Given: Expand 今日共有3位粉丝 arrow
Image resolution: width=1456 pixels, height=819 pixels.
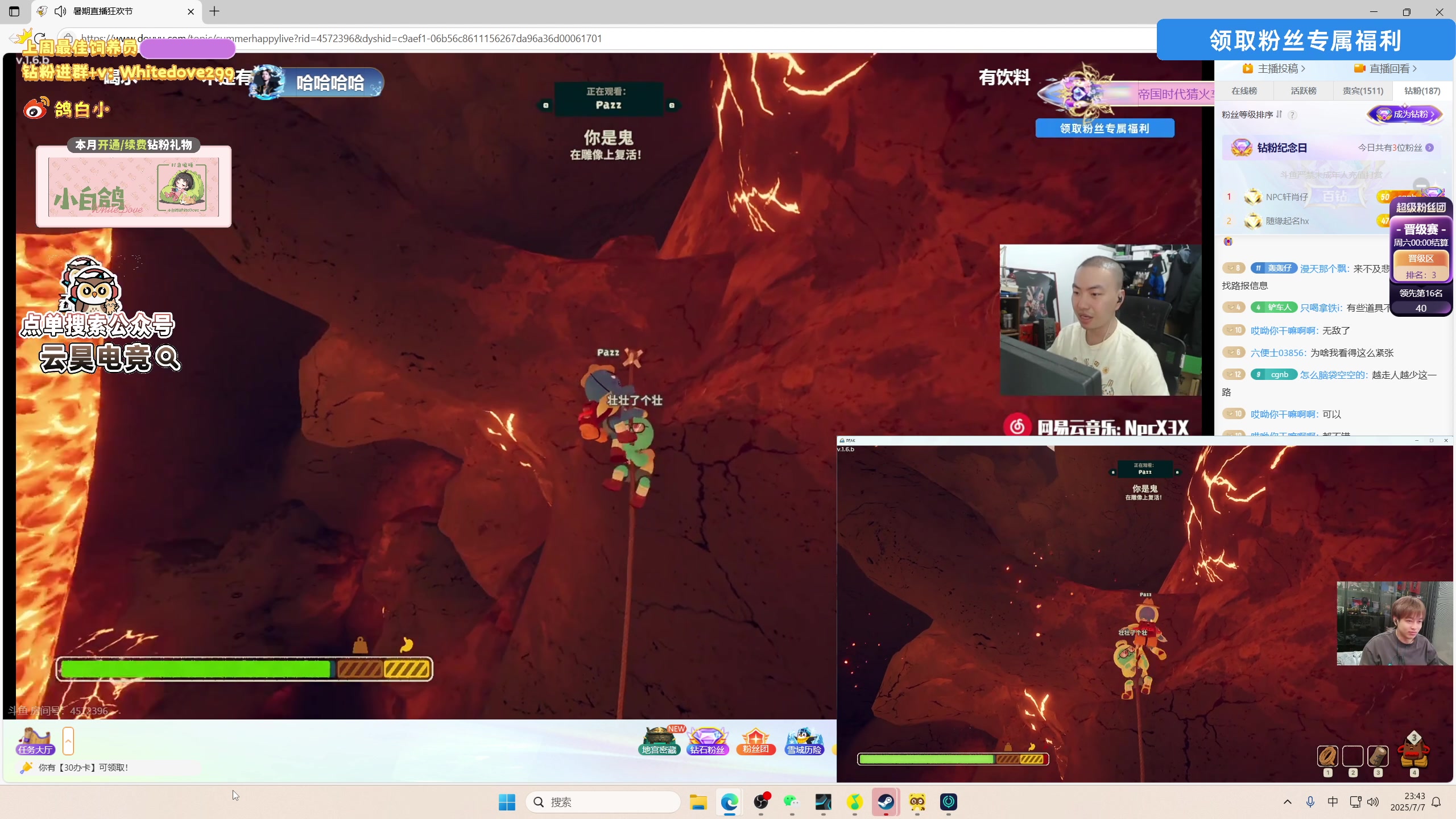Looking at the screenshot, I should [x=1430, y=148].
